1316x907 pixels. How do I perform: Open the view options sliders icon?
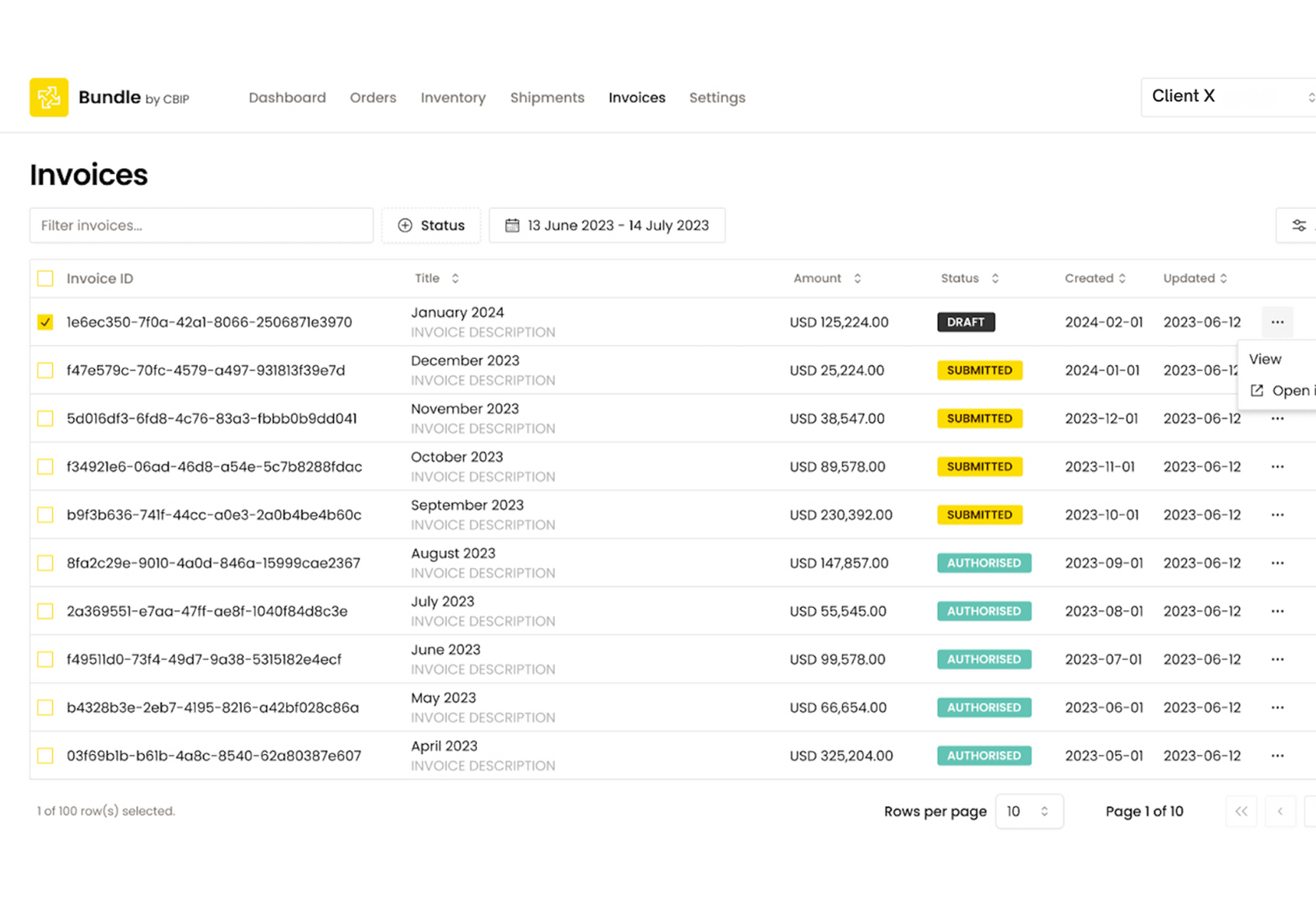[1299, 226]
